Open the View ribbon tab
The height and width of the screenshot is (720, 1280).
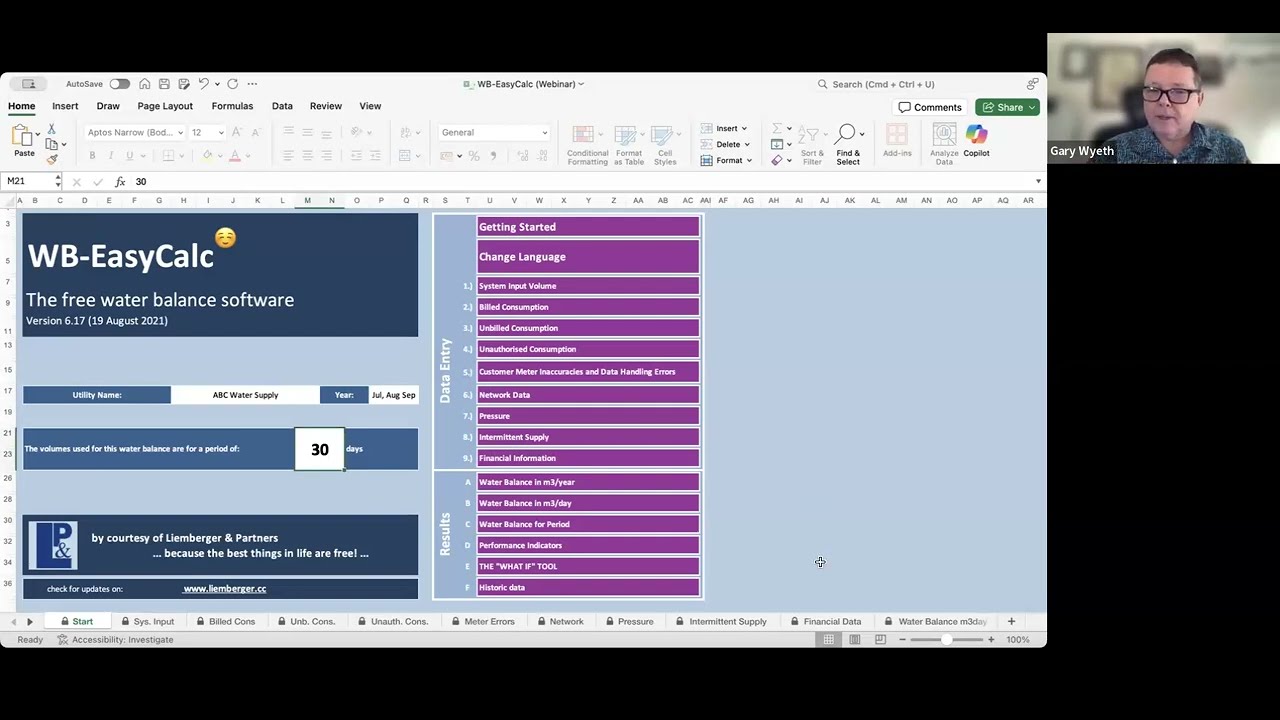370,106
